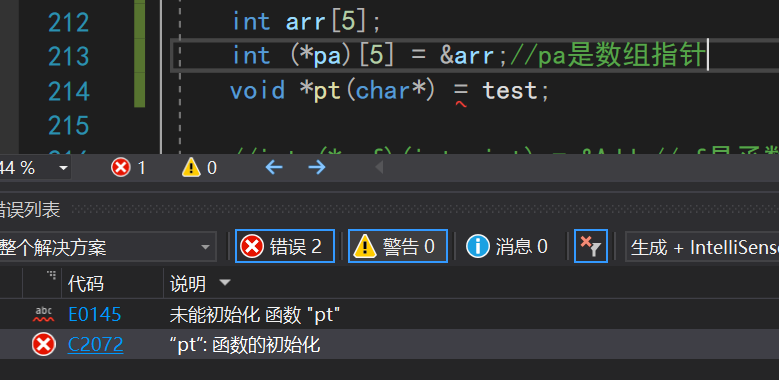Screen dimensions: 779x380
Task: Toggle the 错误 2 filter button
Action: point(285,246)
